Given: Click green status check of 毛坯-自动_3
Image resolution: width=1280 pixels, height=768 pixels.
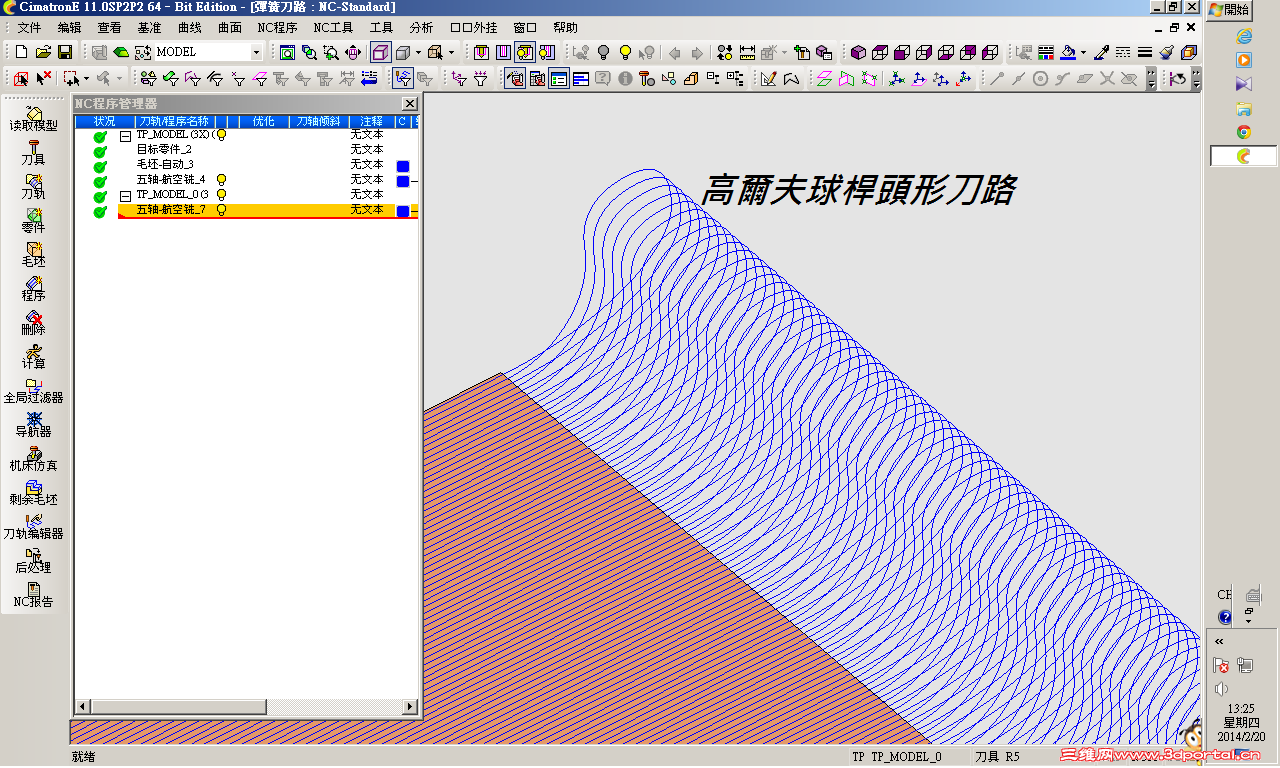Looking at the screenshot, I should (100, 166).
